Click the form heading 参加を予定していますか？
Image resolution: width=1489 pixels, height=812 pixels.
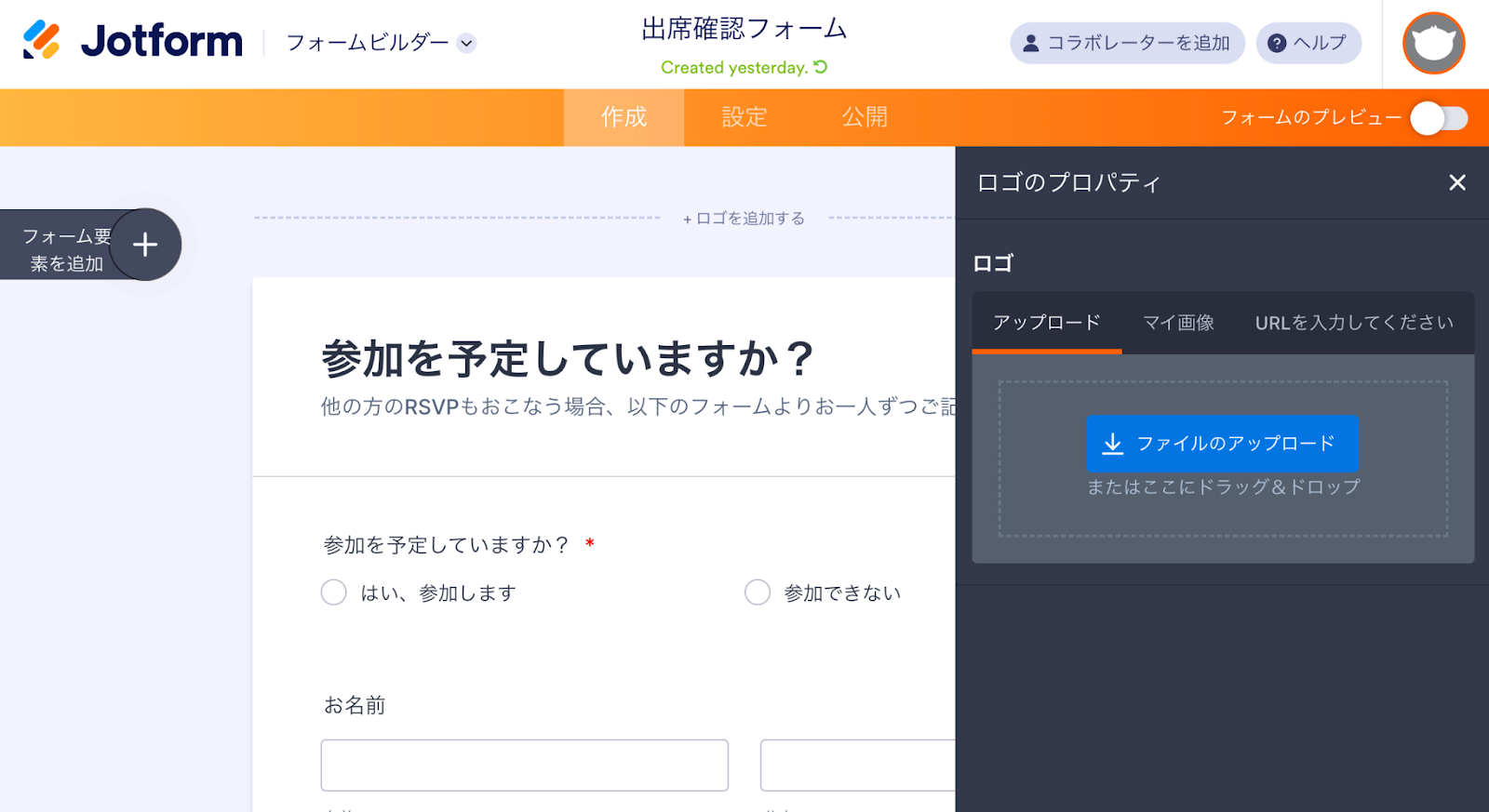[x=569, y=359]
